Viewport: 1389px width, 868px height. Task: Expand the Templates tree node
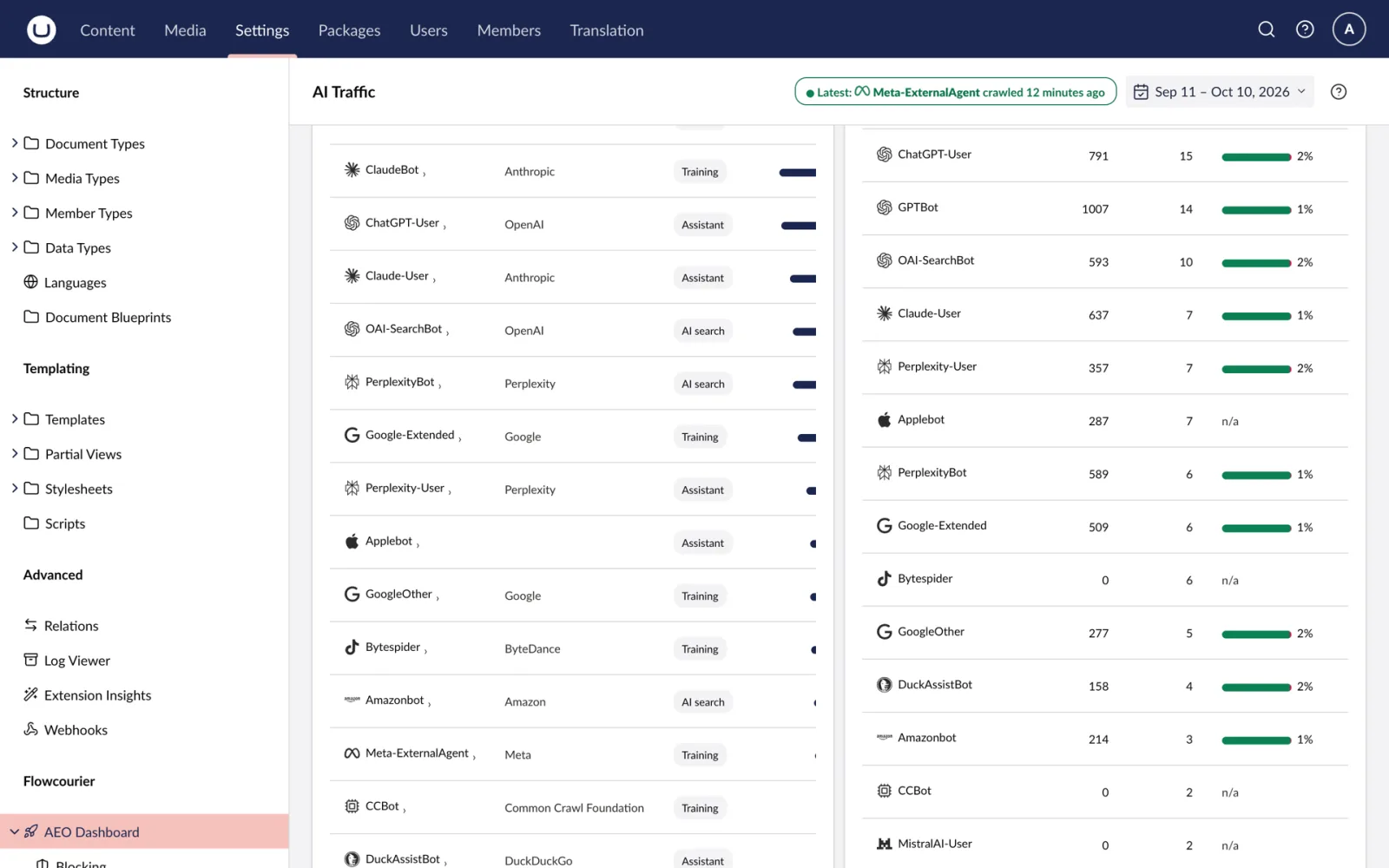tap(14, 419)
